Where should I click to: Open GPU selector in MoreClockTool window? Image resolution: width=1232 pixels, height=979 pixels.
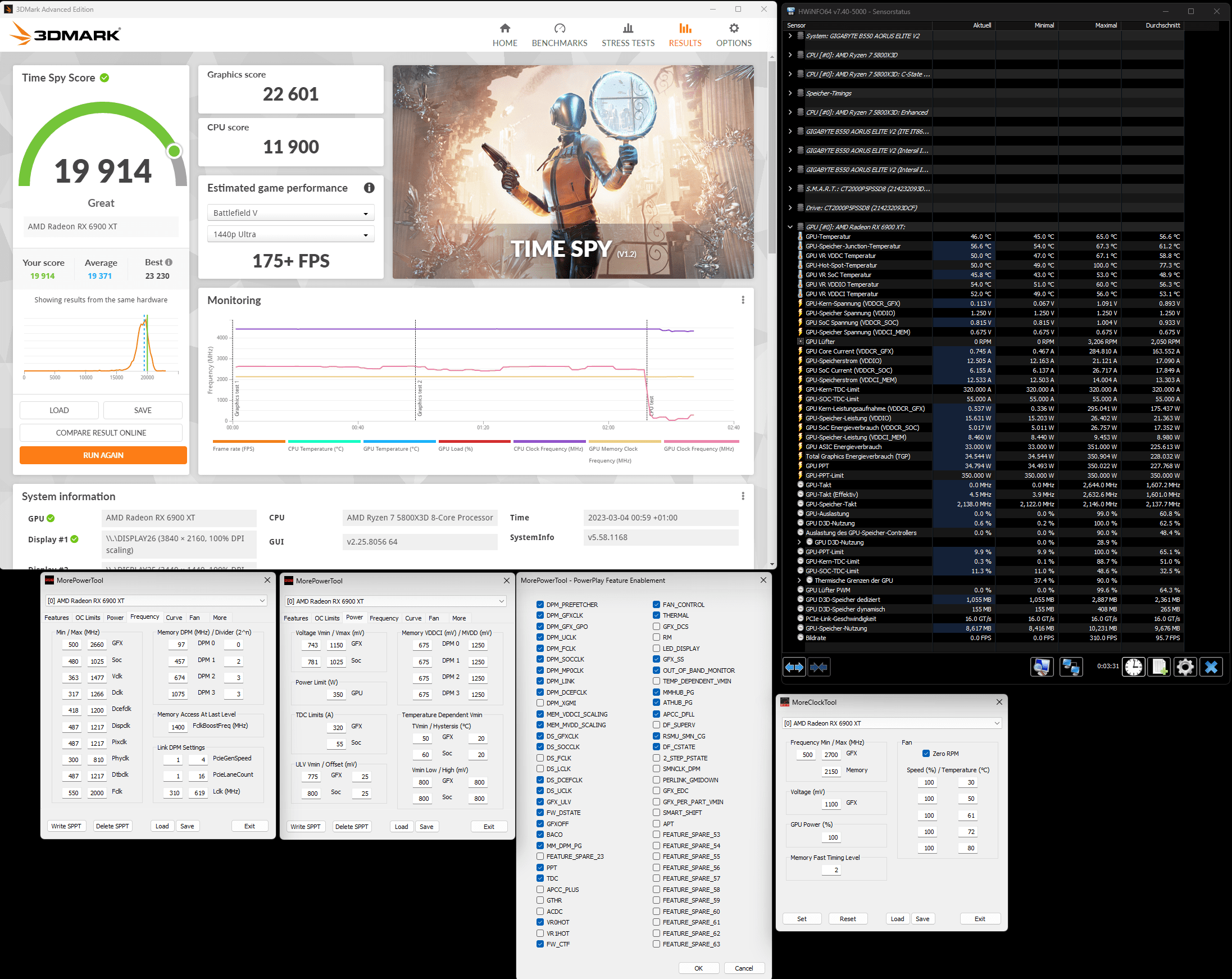point(892,723)
